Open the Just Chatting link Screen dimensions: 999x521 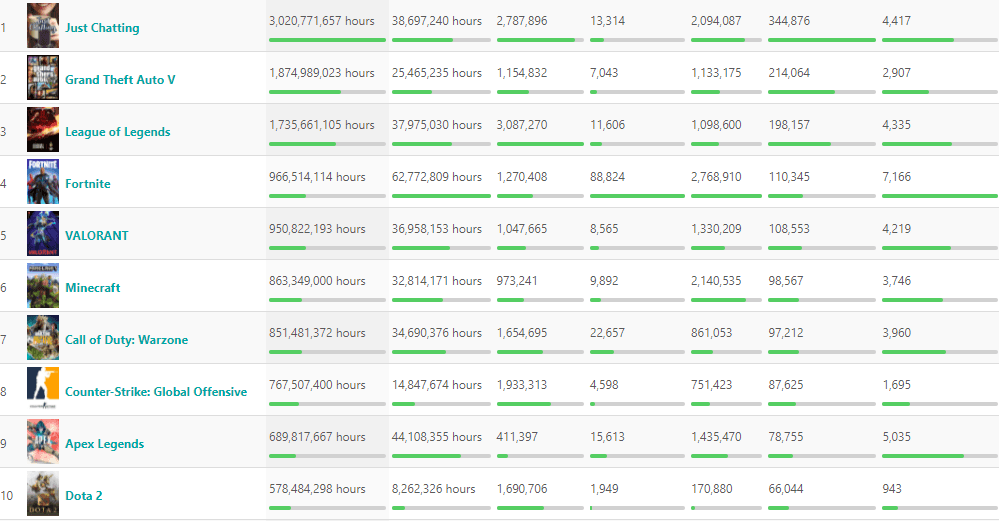[102, 28]
